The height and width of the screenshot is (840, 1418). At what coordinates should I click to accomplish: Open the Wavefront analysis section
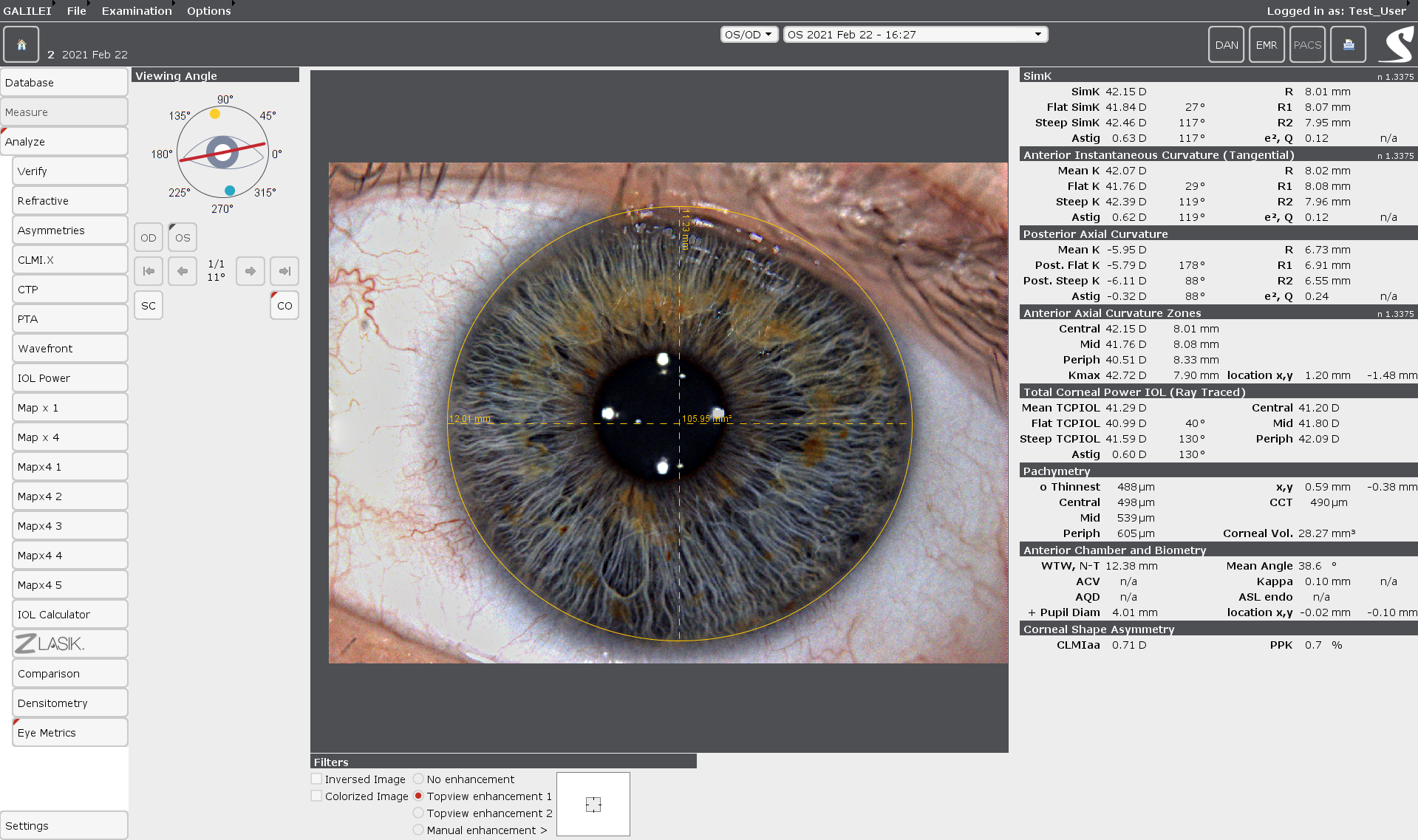pyautogui.click(x=69, y=348)
